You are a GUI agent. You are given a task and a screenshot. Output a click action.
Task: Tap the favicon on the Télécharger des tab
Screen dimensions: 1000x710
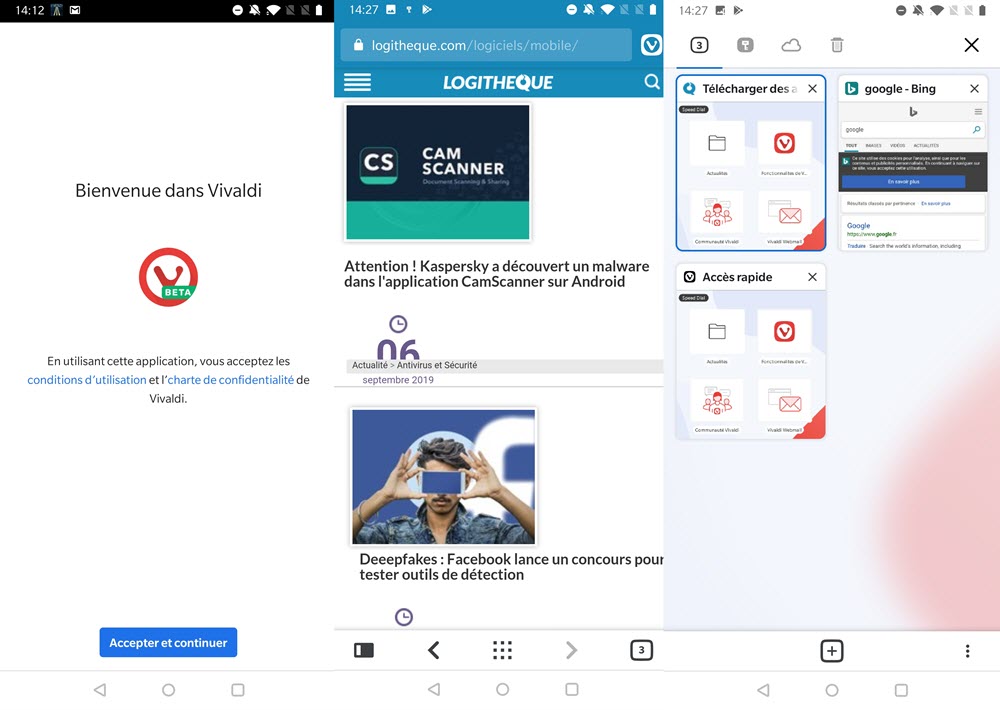[x=689, y=89]
